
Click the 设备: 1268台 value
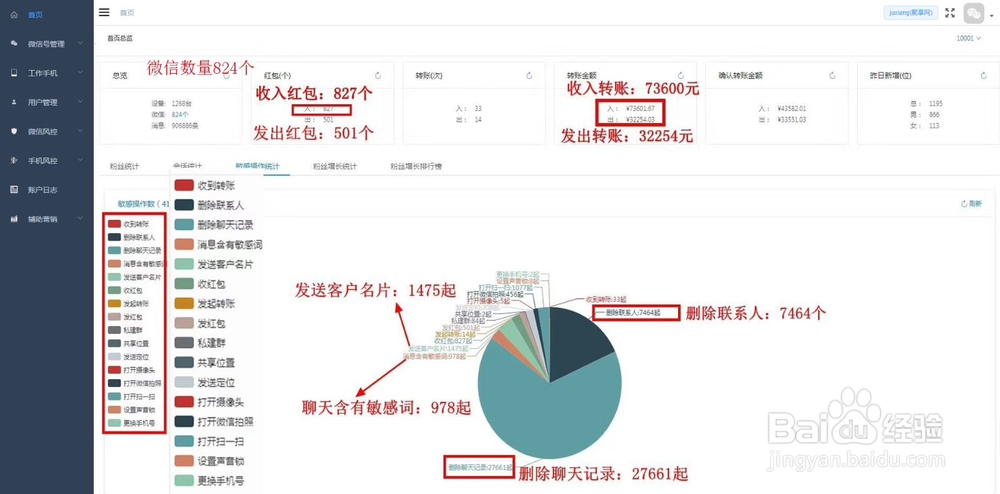(172, 103)
